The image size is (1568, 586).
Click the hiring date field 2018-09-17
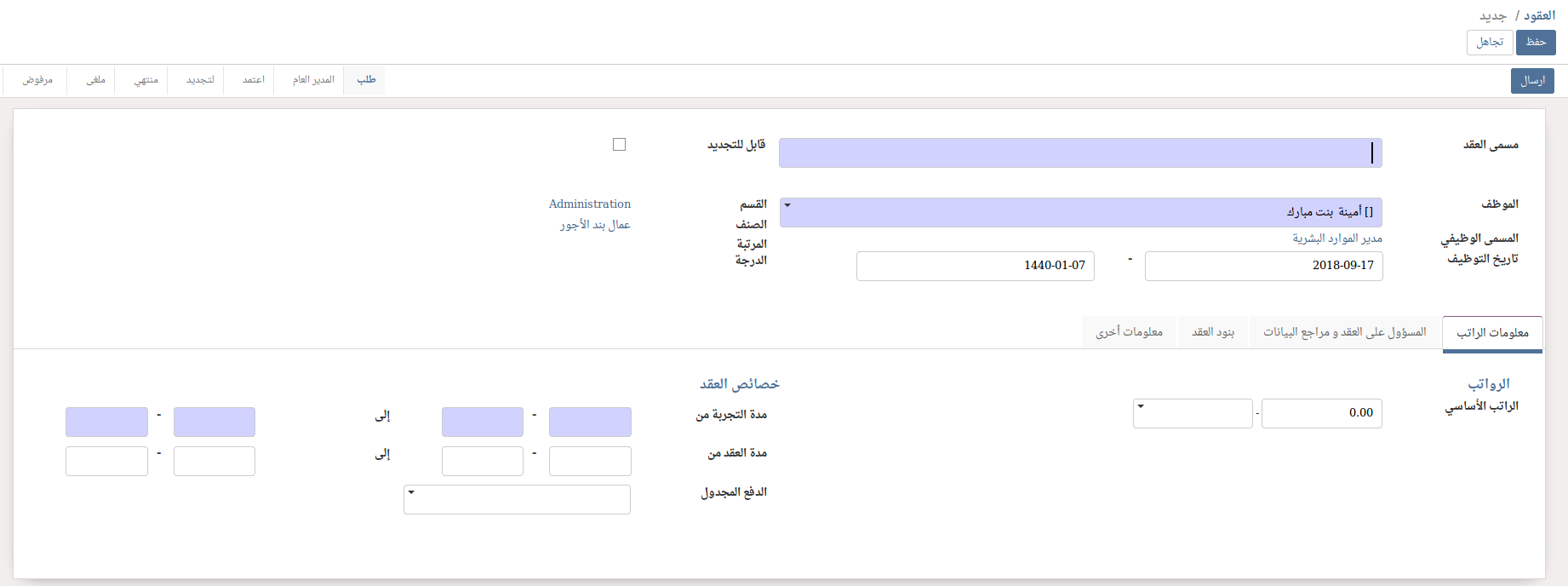coord(1263,266)
